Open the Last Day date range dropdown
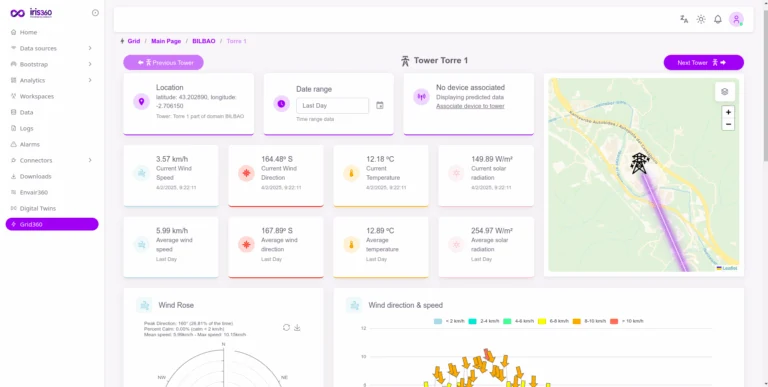 tap(333, 106)
